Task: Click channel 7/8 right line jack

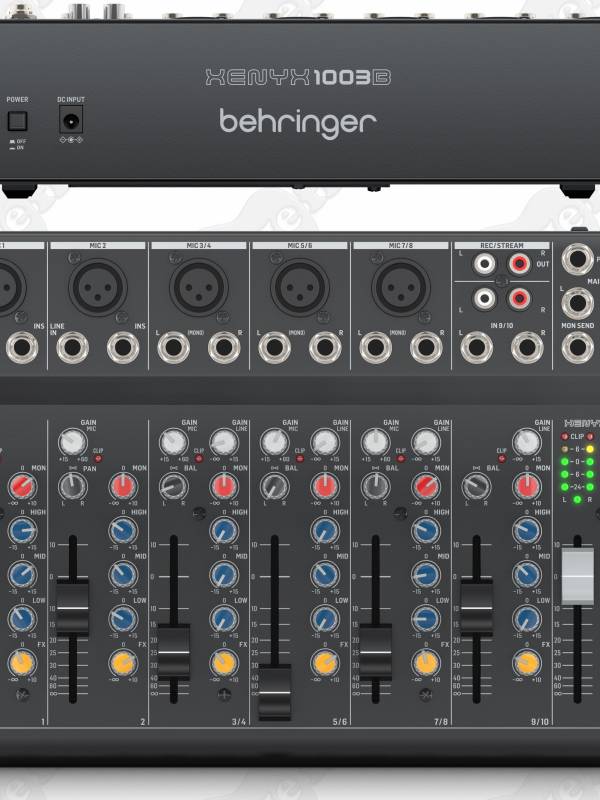Action: point(426,347)
